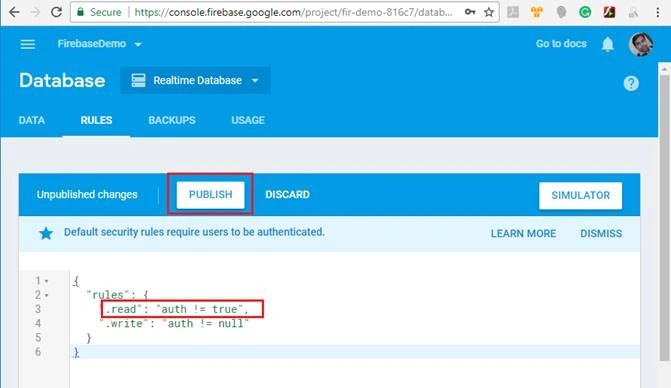Click the blue star icon in banner
Image resolution: width=671 pixels, height=388 pixels.
point(46,233)
